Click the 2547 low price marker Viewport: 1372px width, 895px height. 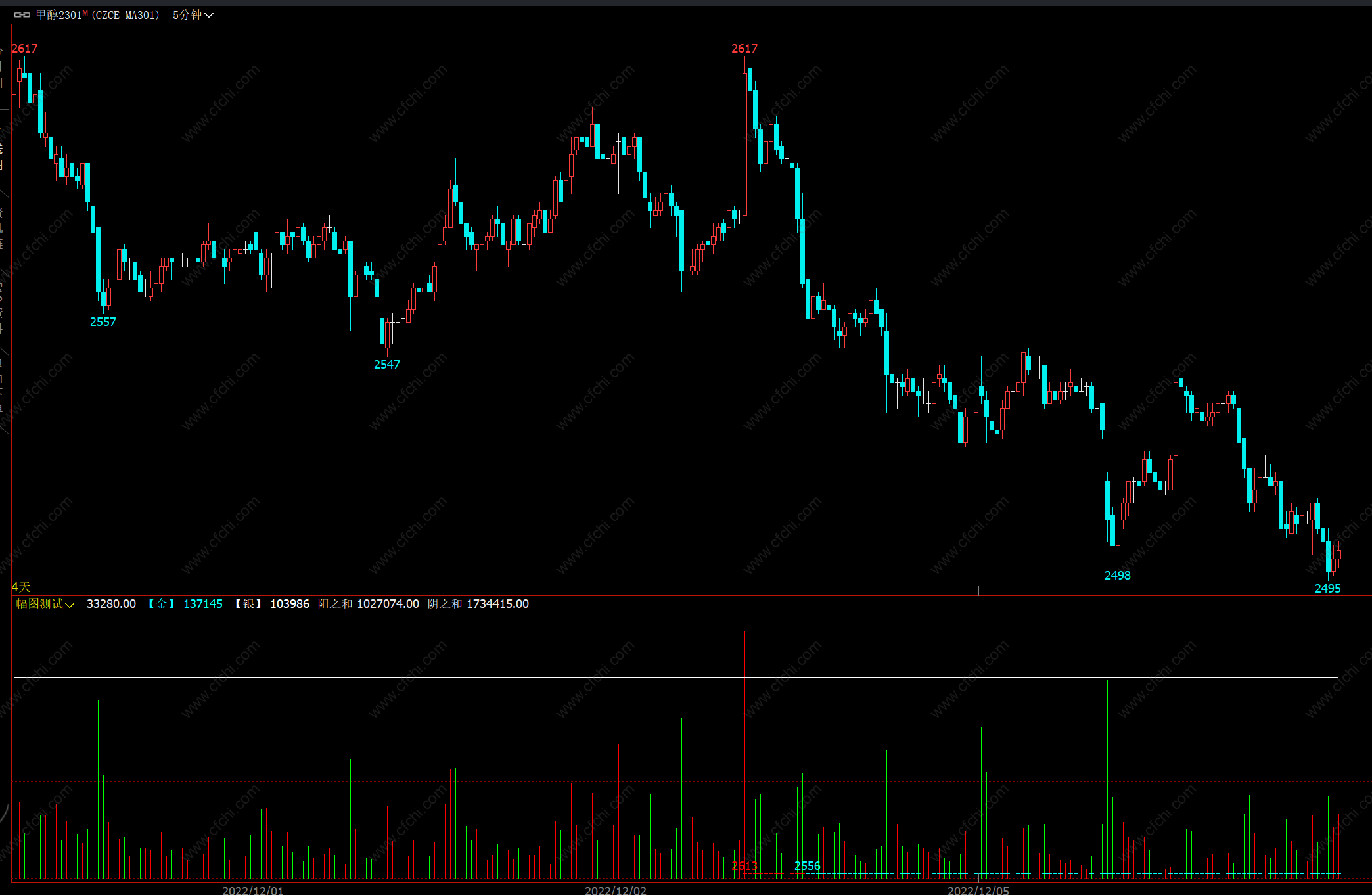pyautogui.click(x=386, y=365)
